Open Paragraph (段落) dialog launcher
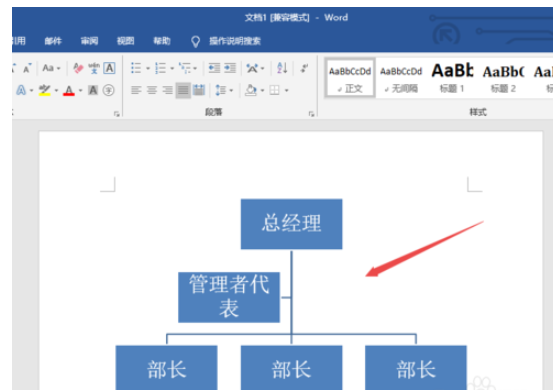The width and height of the screenshot is (553, 390). click(x=311, y=114)
